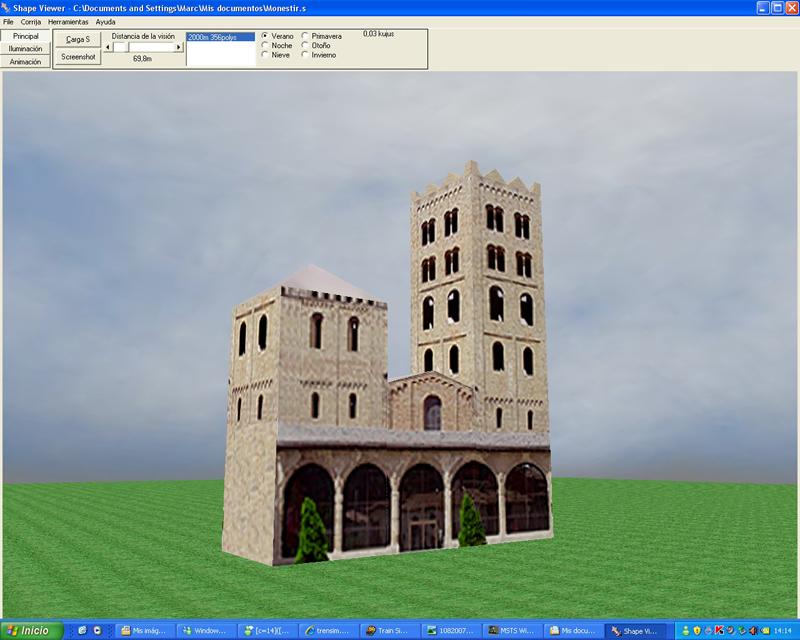Click the left arrow of the distance slider
Screen dimensions: 800x640
108,47
